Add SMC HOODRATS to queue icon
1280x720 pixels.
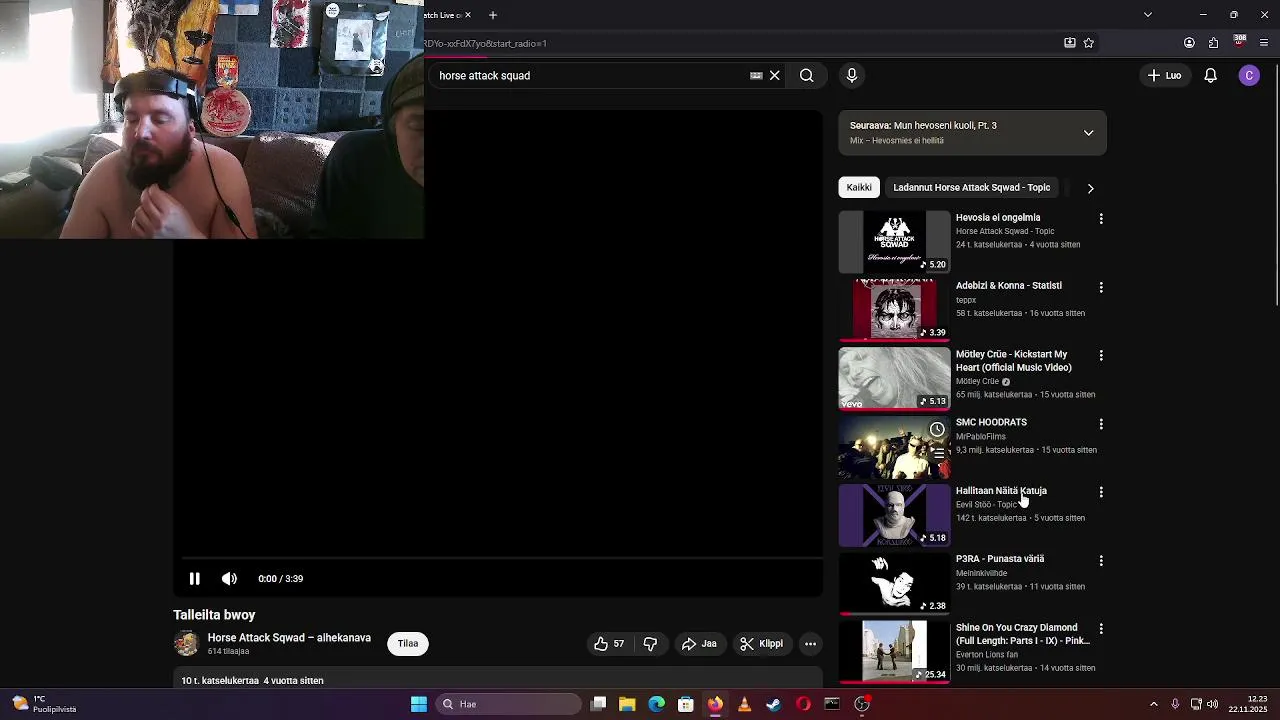937,453
